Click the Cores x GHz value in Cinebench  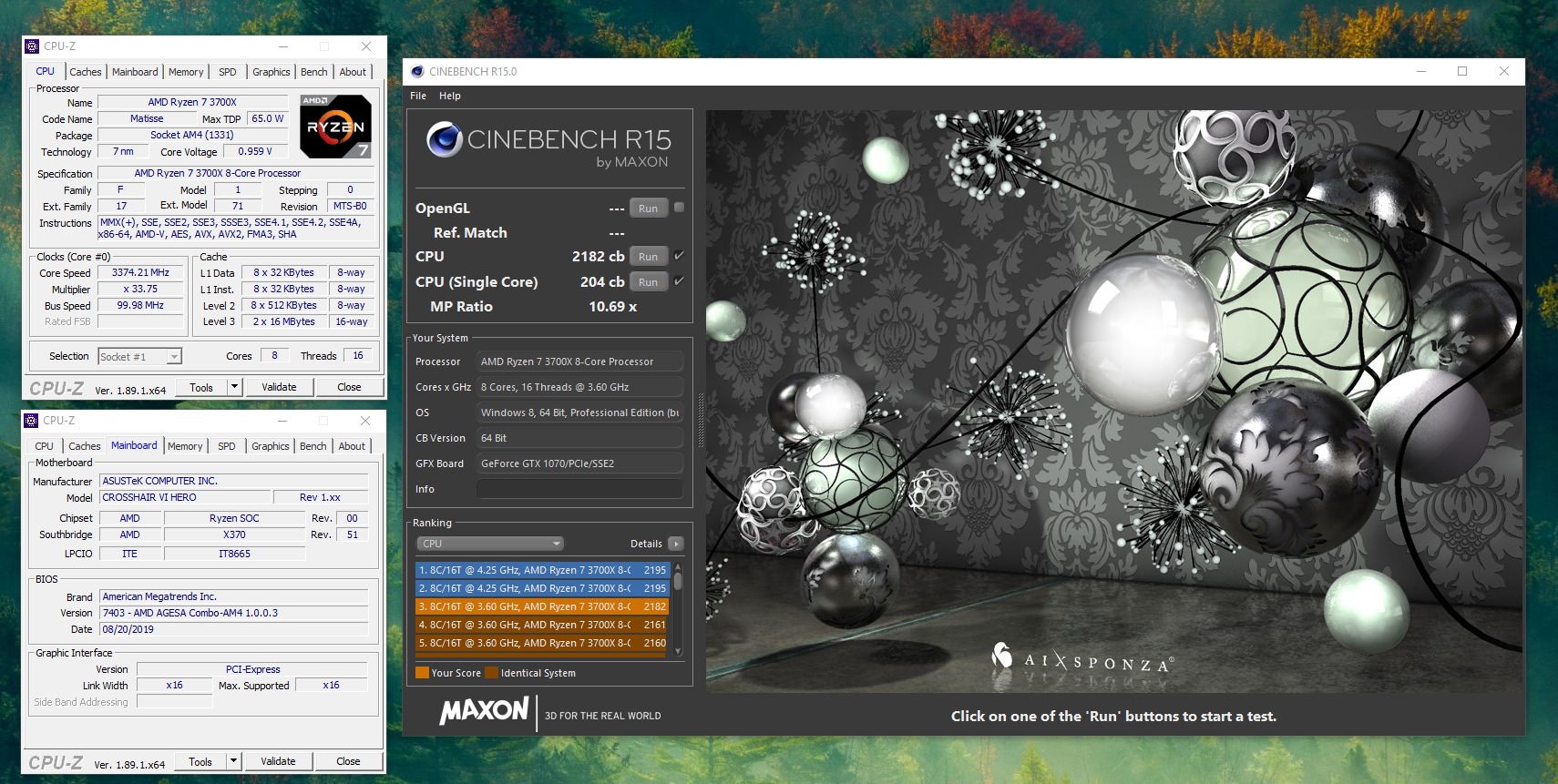pyautogui.click(x=579, y=387)
